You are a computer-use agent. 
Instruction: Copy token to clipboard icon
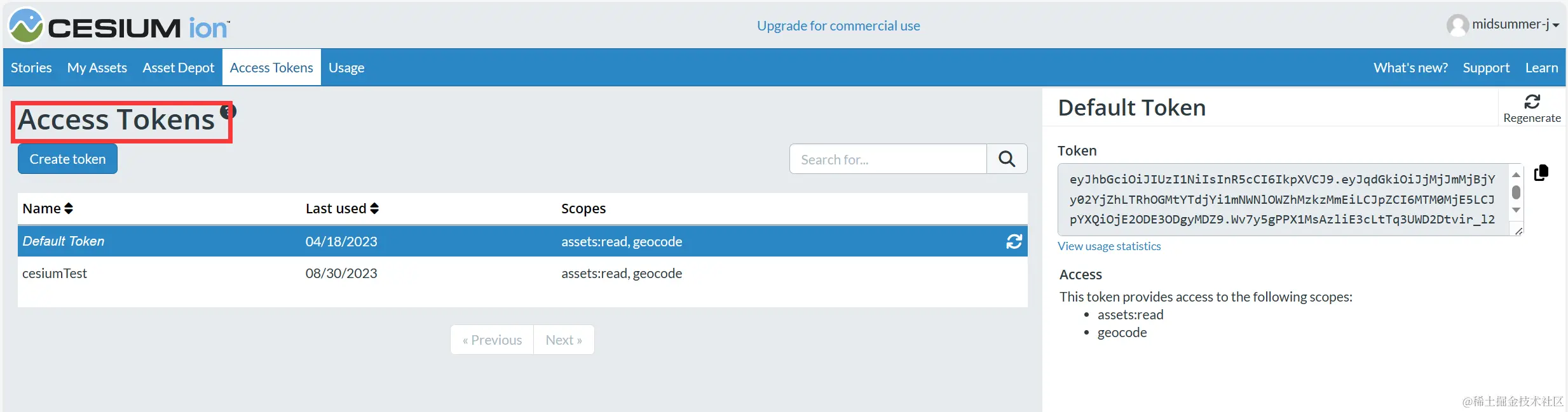(x=1541, y=173)
